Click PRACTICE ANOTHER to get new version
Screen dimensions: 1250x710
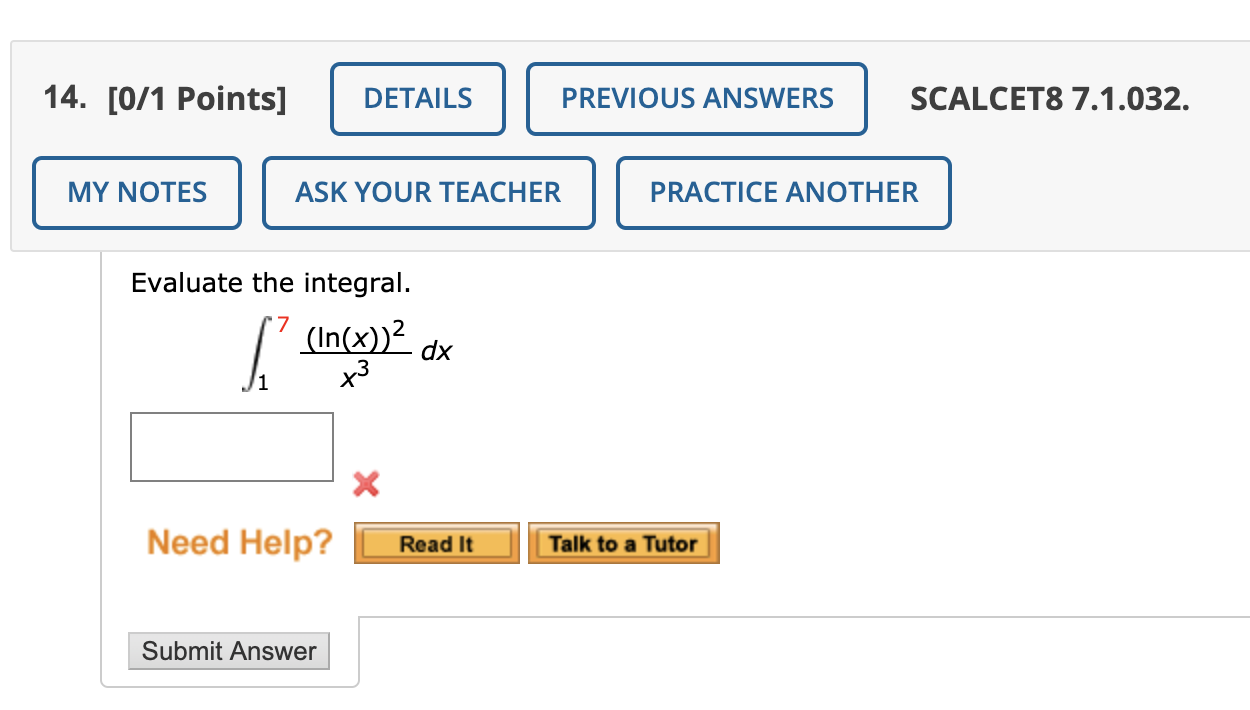tap(783, 192)
